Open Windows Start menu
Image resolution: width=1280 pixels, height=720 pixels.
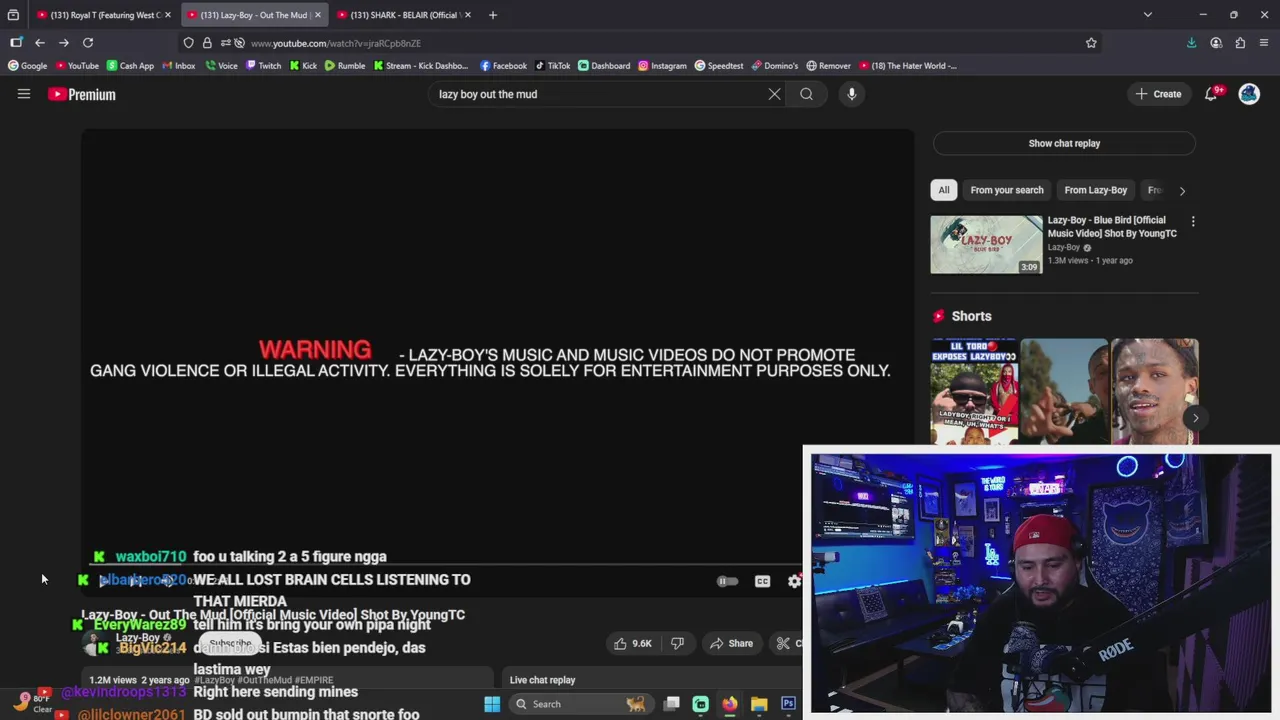click(492, 704)
